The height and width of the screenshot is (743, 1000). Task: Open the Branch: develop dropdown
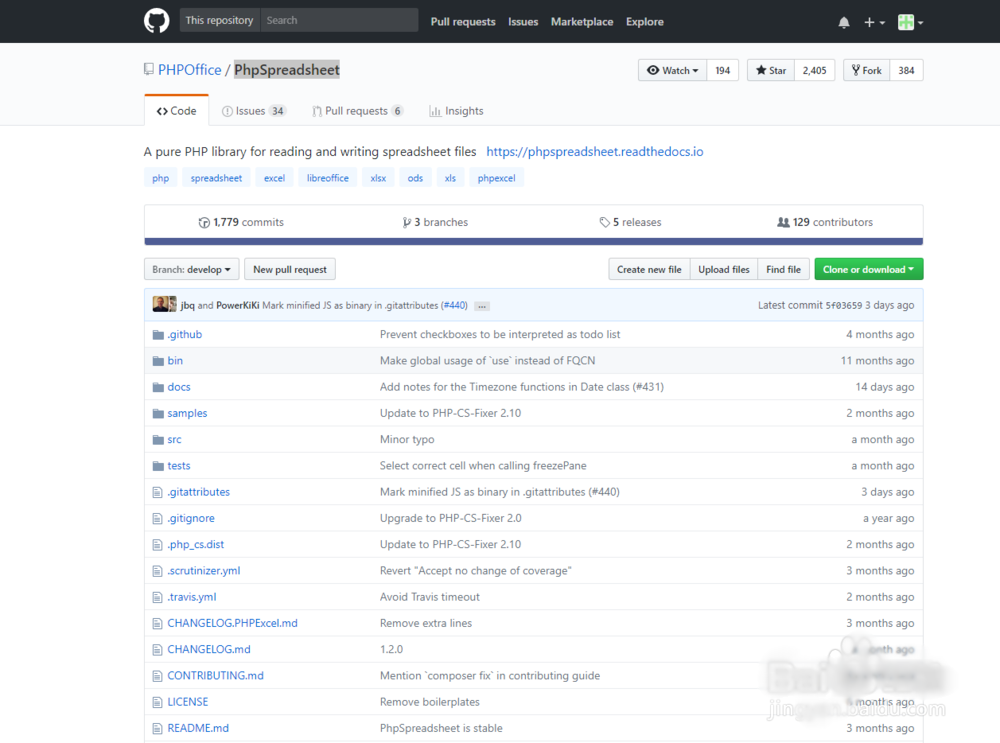[x=192, y=269]
